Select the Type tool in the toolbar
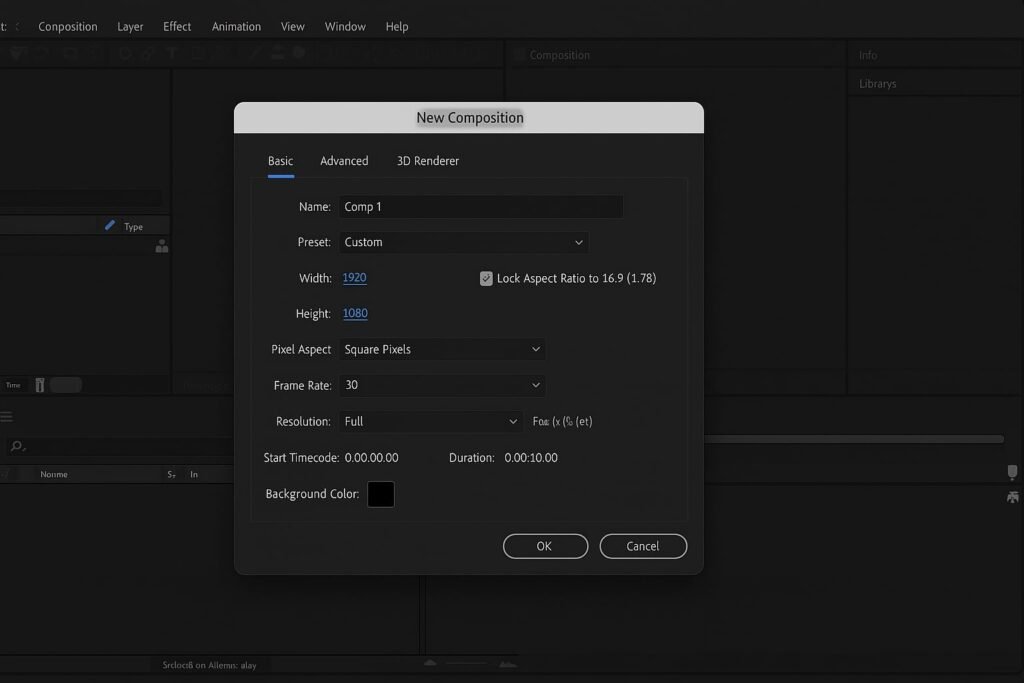 click(172, 54)
